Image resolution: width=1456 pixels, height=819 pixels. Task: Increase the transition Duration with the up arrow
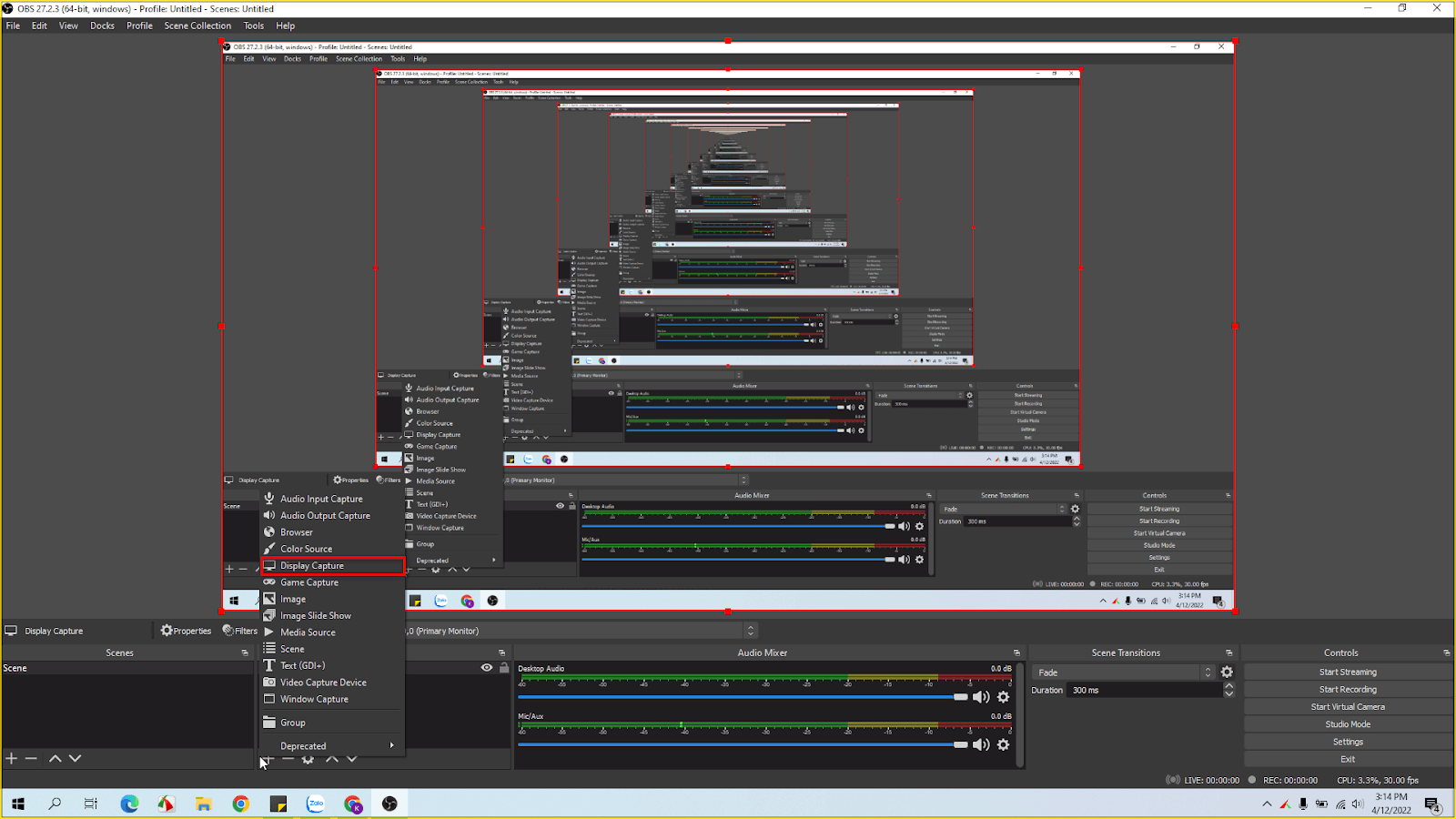1228,686
